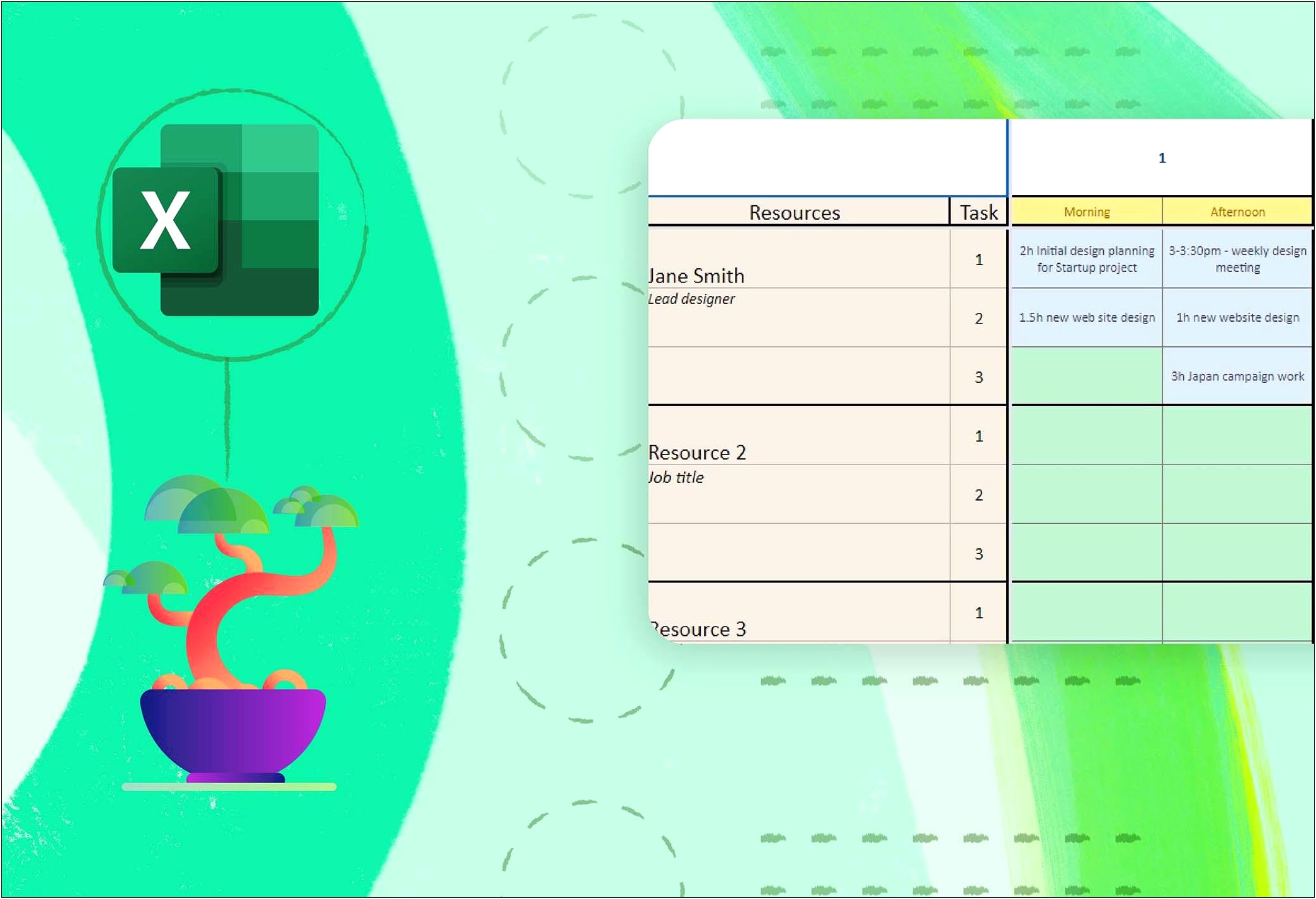Screen dimensions: 1316x899
Task: Click the Job title text under Resource 2
Action: coord(676,478)
